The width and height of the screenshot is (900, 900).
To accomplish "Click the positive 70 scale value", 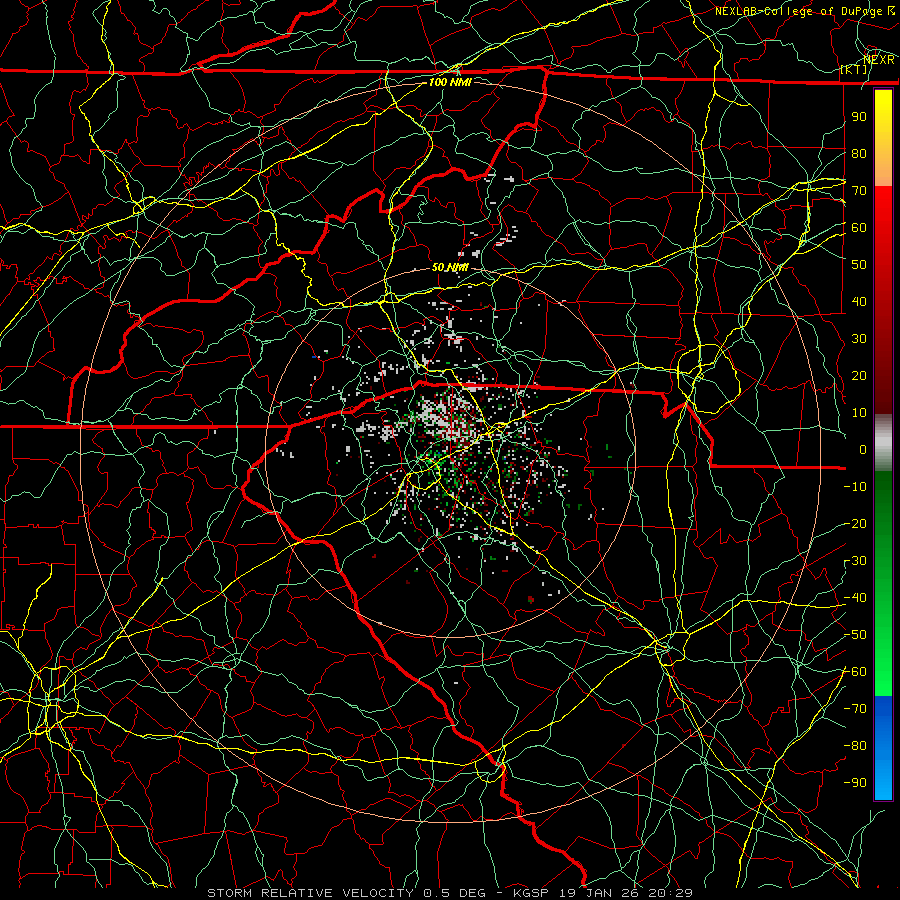I will tap(859, 190).
